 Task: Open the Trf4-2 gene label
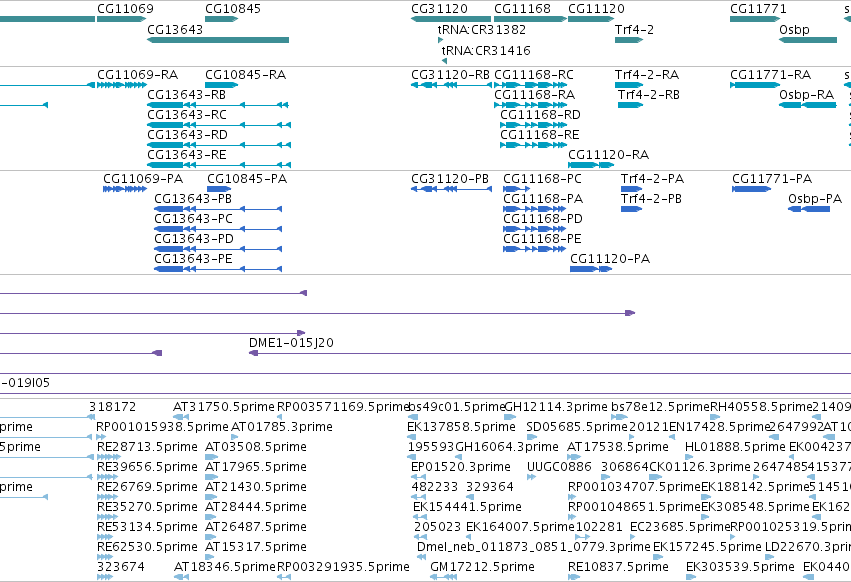coord(634,29)
